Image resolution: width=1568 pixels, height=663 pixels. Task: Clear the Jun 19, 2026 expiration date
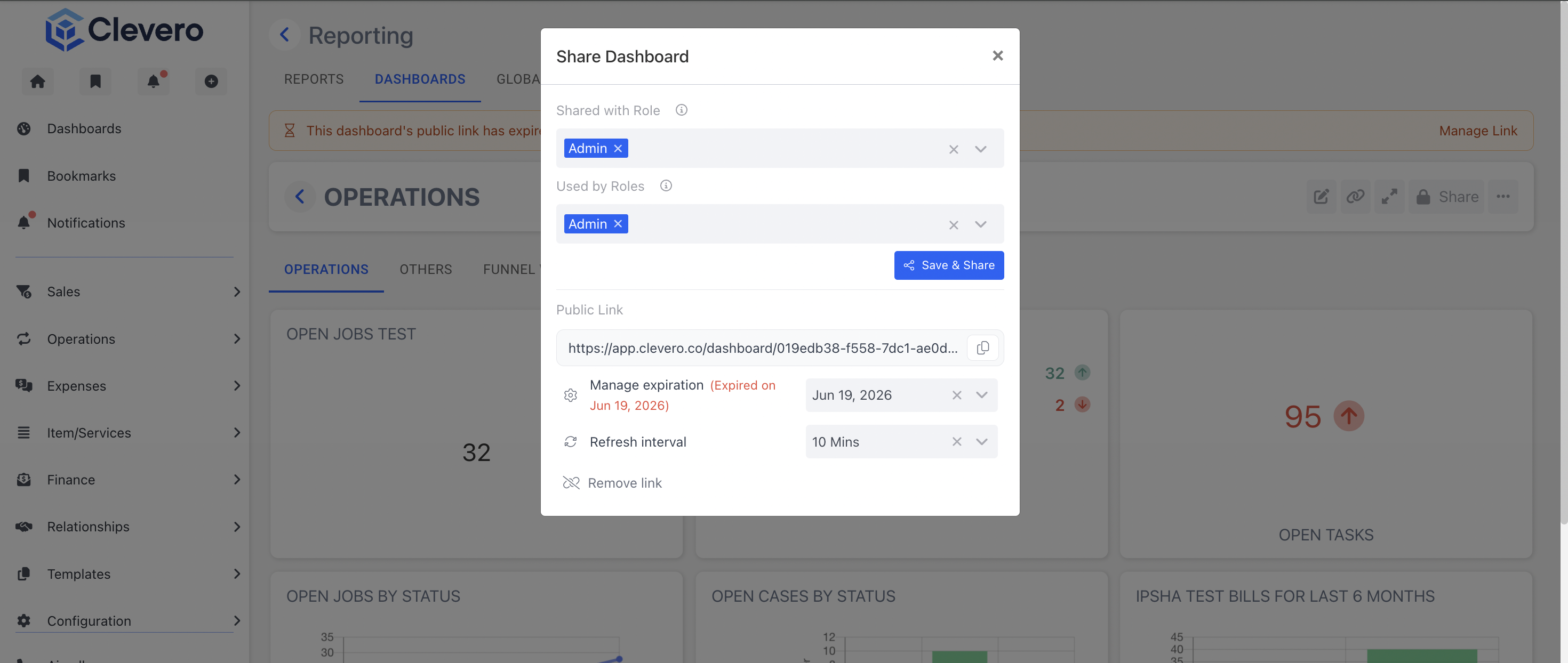(957, 395)
